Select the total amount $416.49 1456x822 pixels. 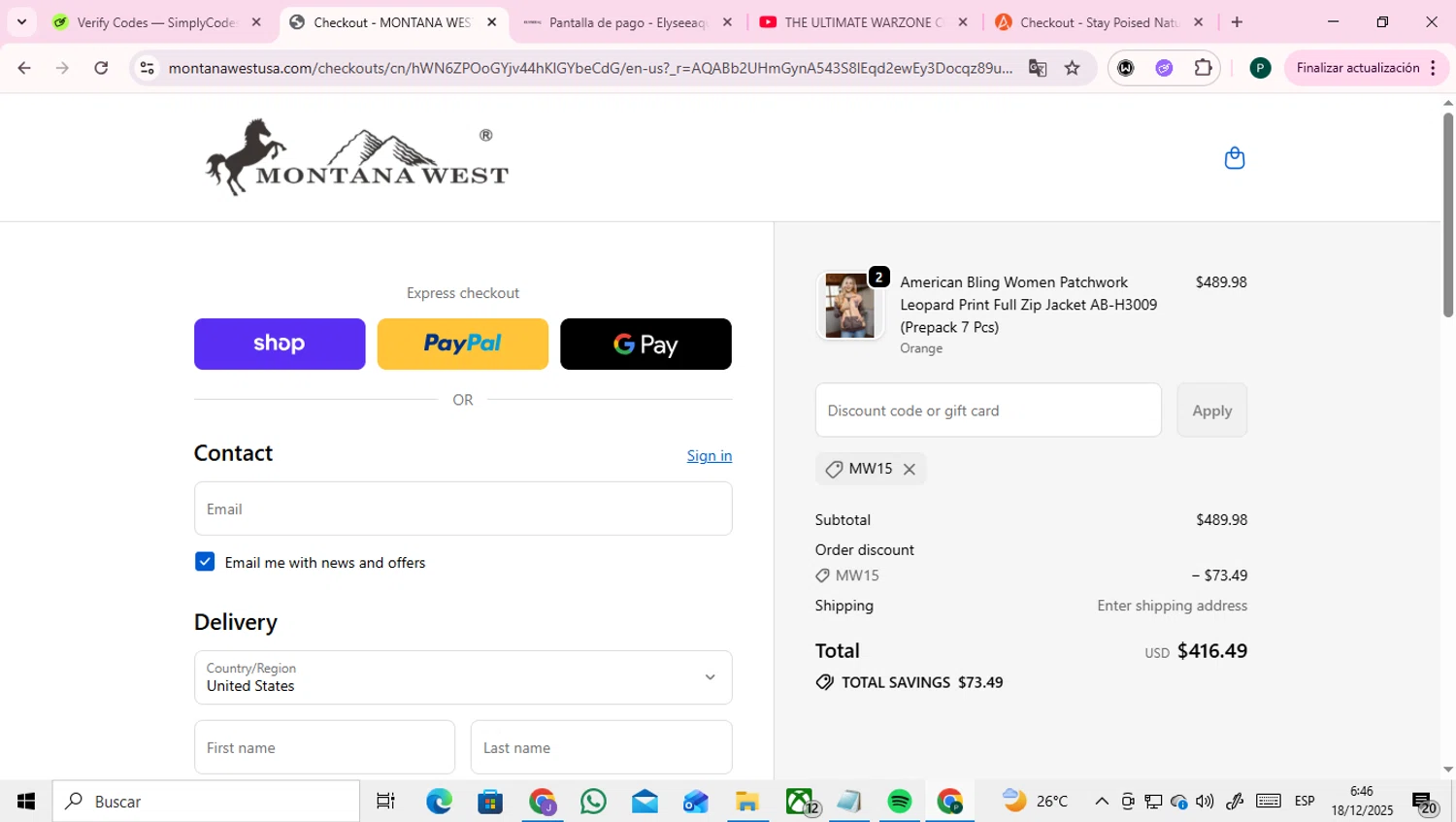click(x=1212, y=651)
